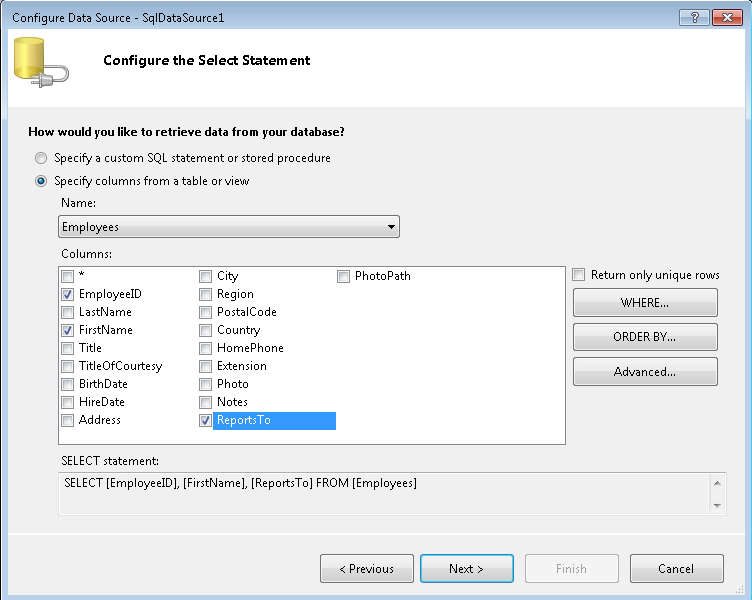Image resolution: width=752 pixels, height=600 pixels.
Task: Check the PostalCode column
Action: (205, 312)
